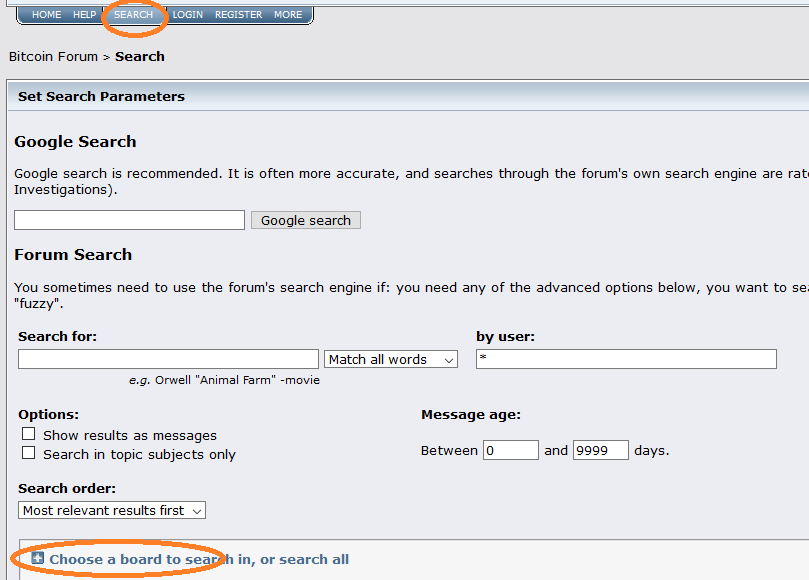This screenshot has height=580, width=809.
Task: Click the minimum message age field
Action: [x=511, y=450]
